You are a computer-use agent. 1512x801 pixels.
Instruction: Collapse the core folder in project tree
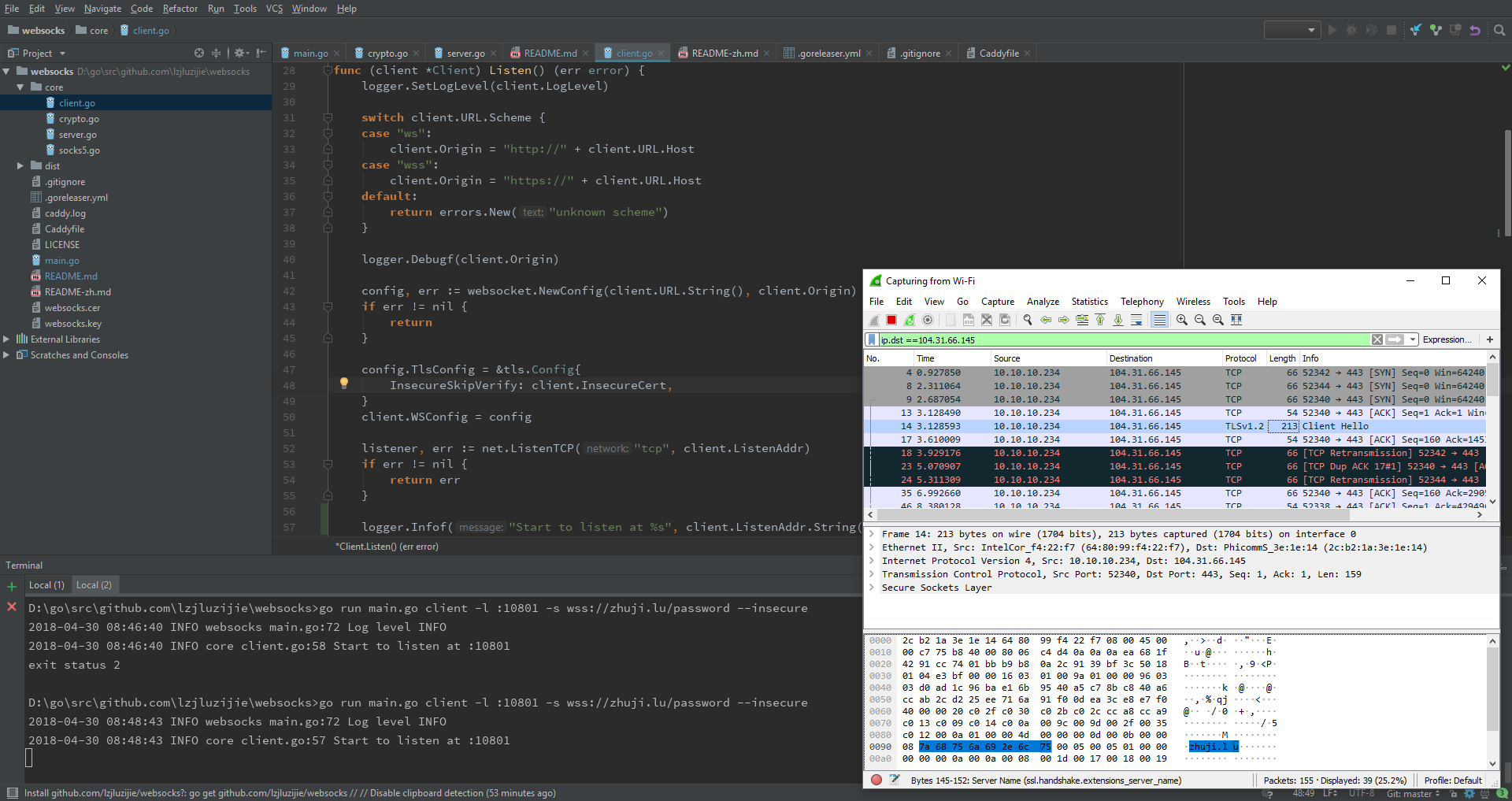coord(20,87)
